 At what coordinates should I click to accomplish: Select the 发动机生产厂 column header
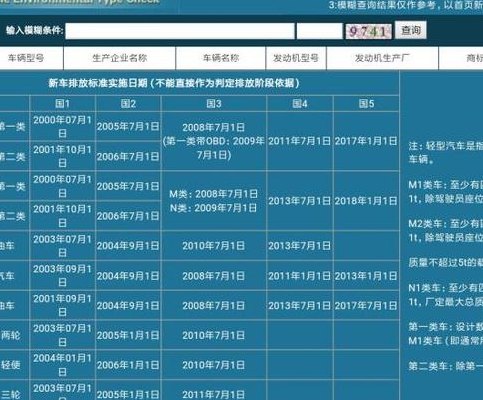tap(382, 58)
